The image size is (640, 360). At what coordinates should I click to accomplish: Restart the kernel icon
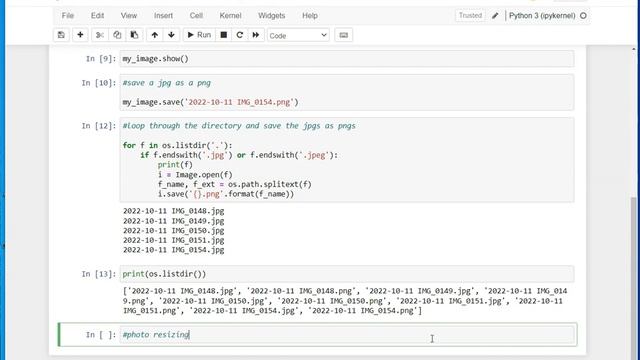click(240, 35)
